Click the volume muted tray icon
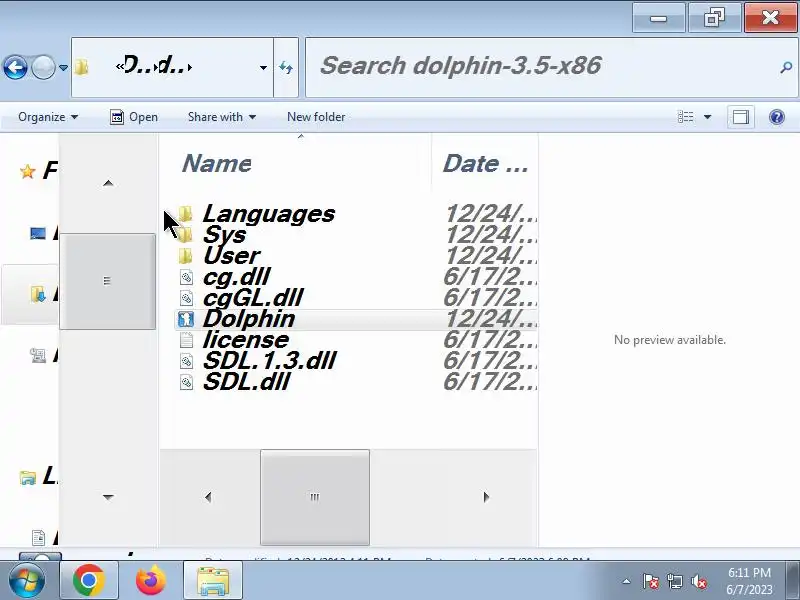800x600 pixels. 699,581
